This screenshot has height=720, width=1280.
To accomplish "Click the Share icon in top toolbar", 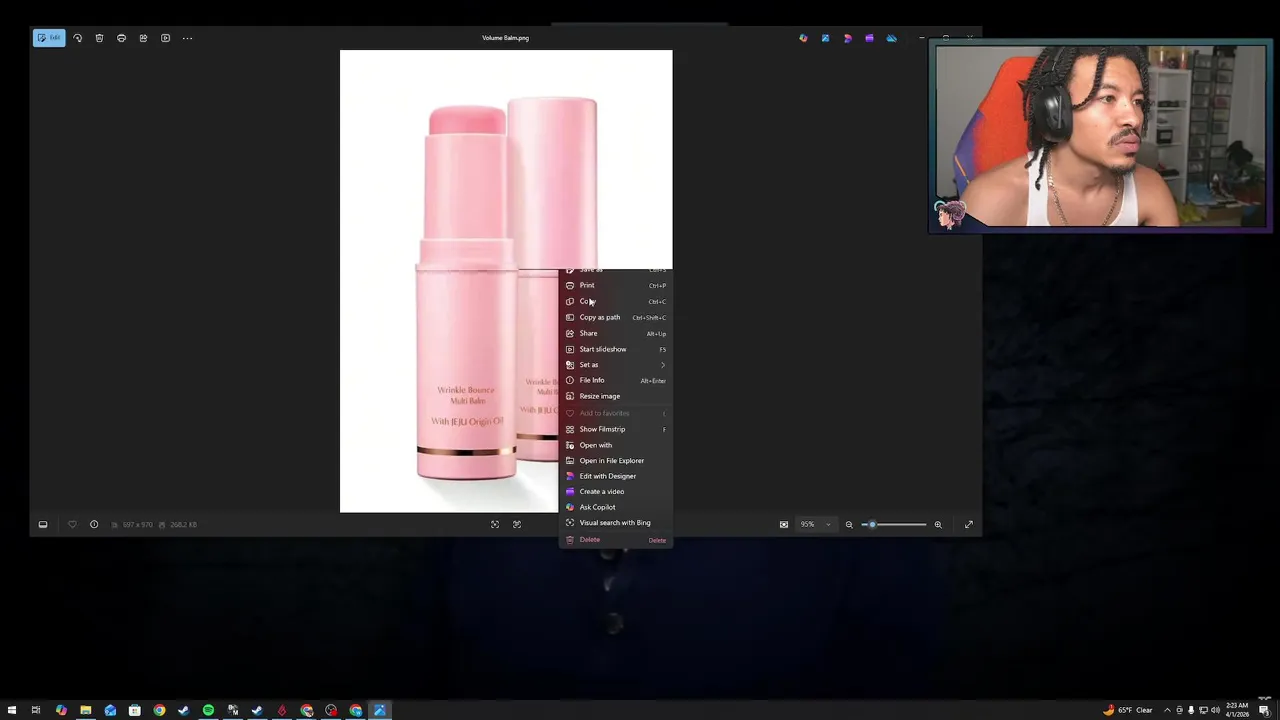I will 143,38.
